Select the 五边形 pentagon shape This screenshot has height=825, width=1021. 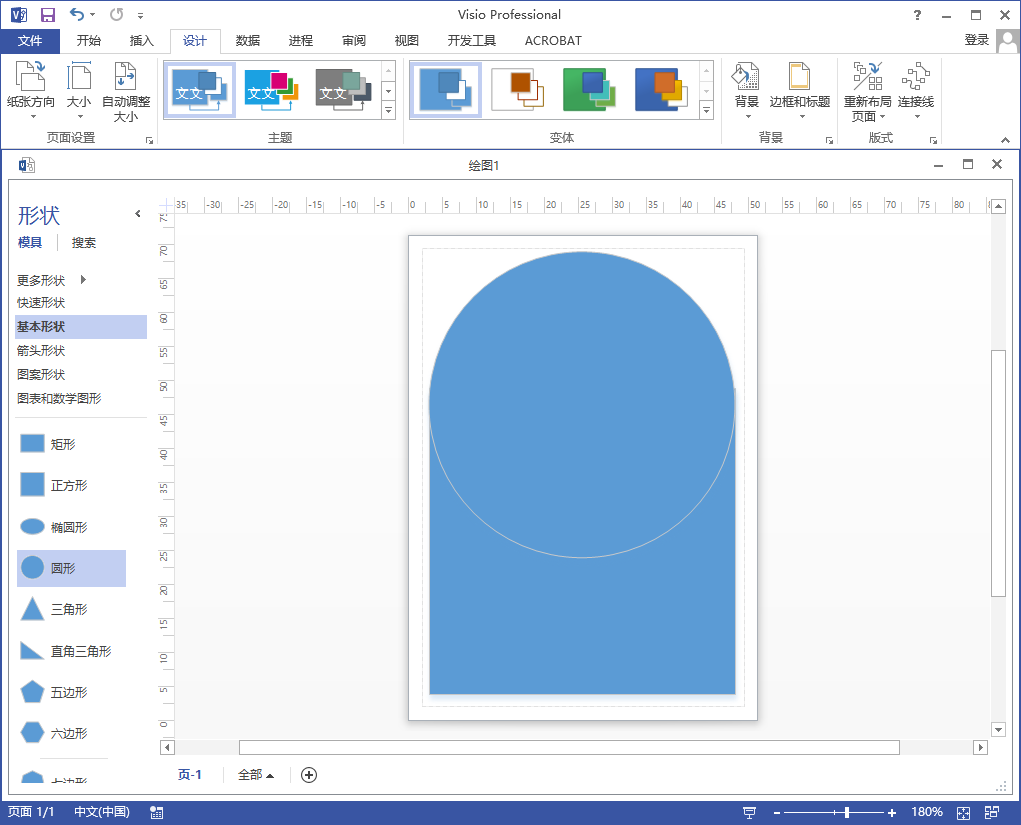[53, 692]
